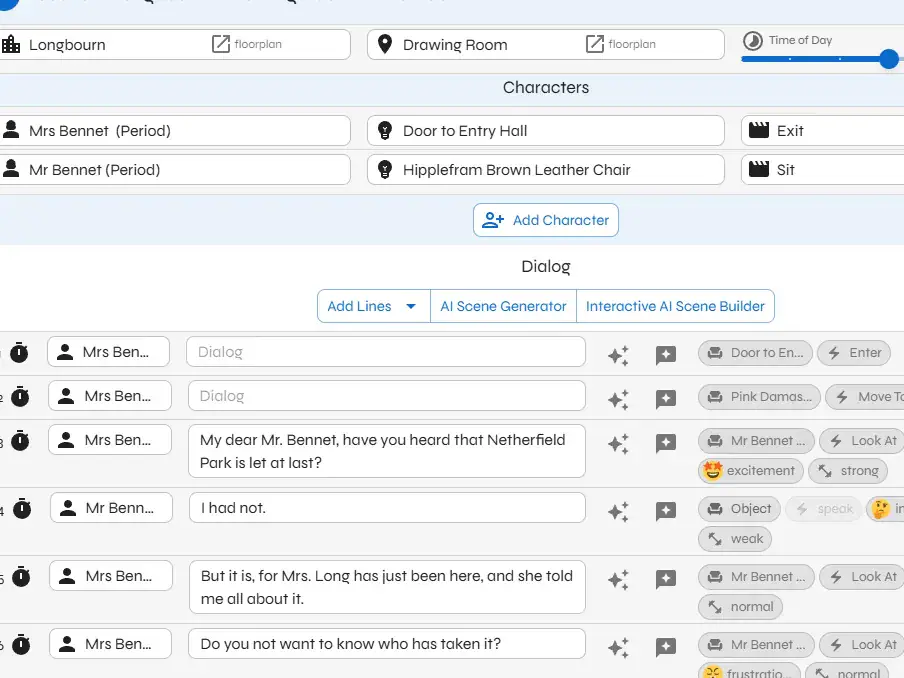Choose the Hipplefram Brown Leather Chair field
The image size is (904, 678).
(545, 170)
